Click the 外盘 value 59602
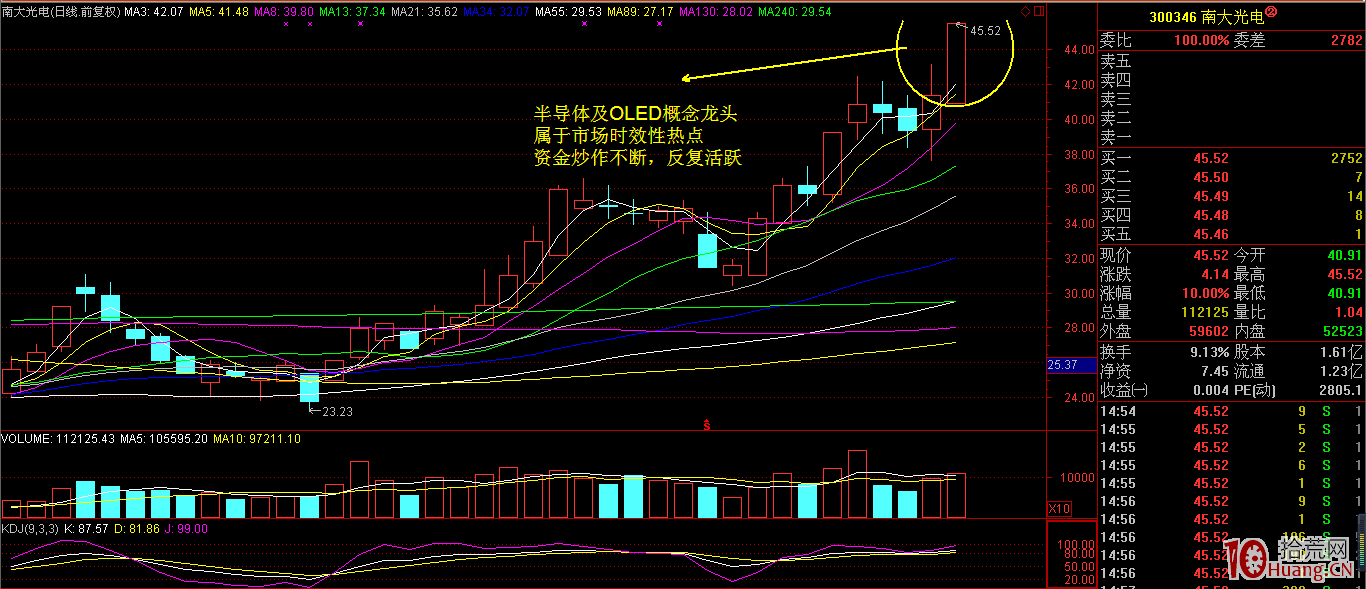Screen dimensions: 1366x589 coord(1209,331)
